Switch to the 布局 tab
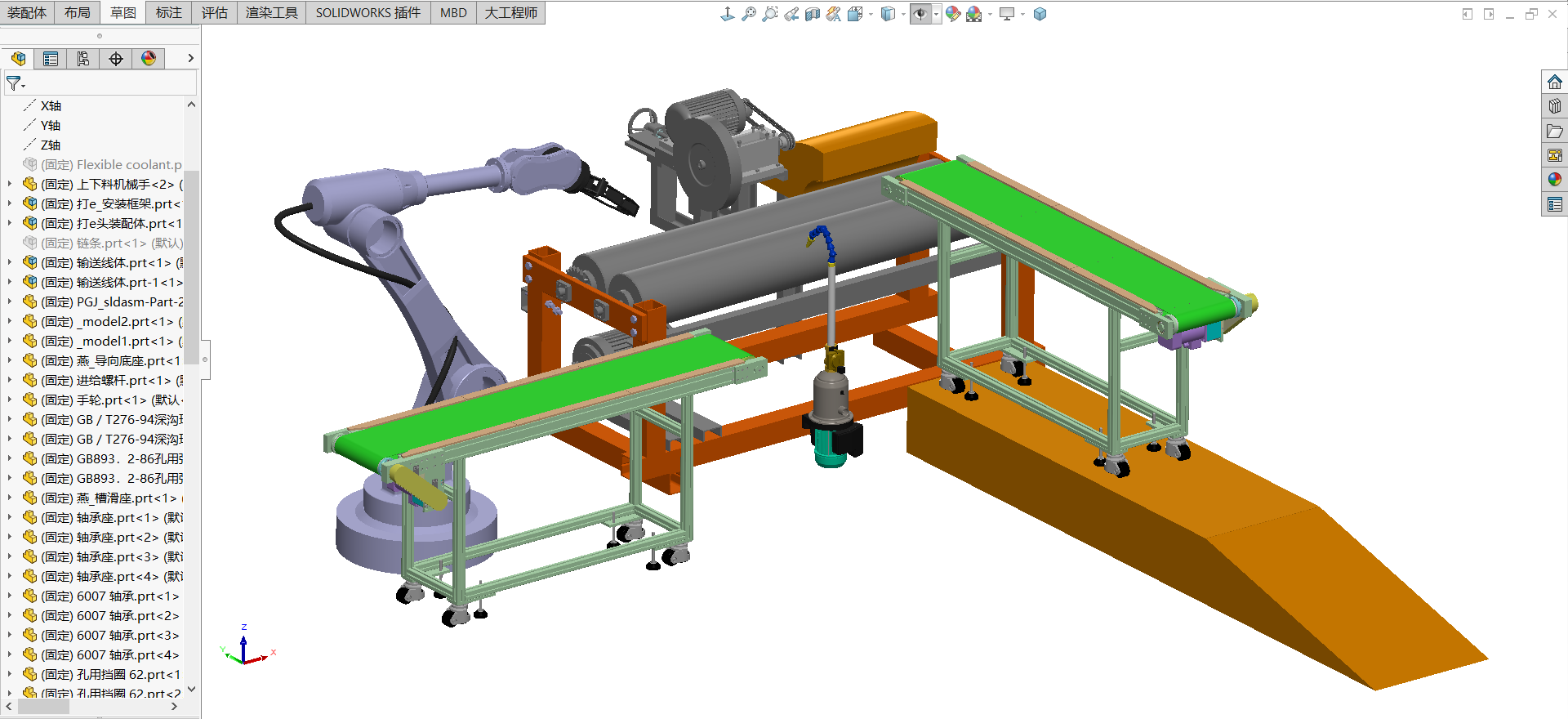 [78, 12]
